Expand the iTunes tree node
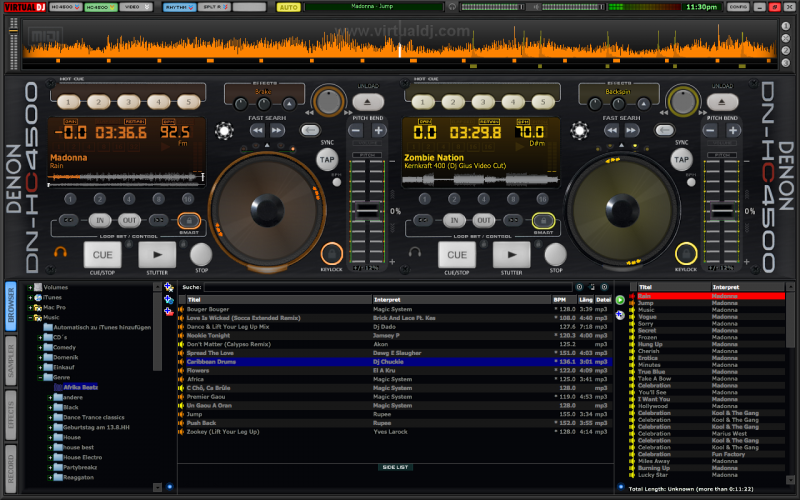 (30, 297)
